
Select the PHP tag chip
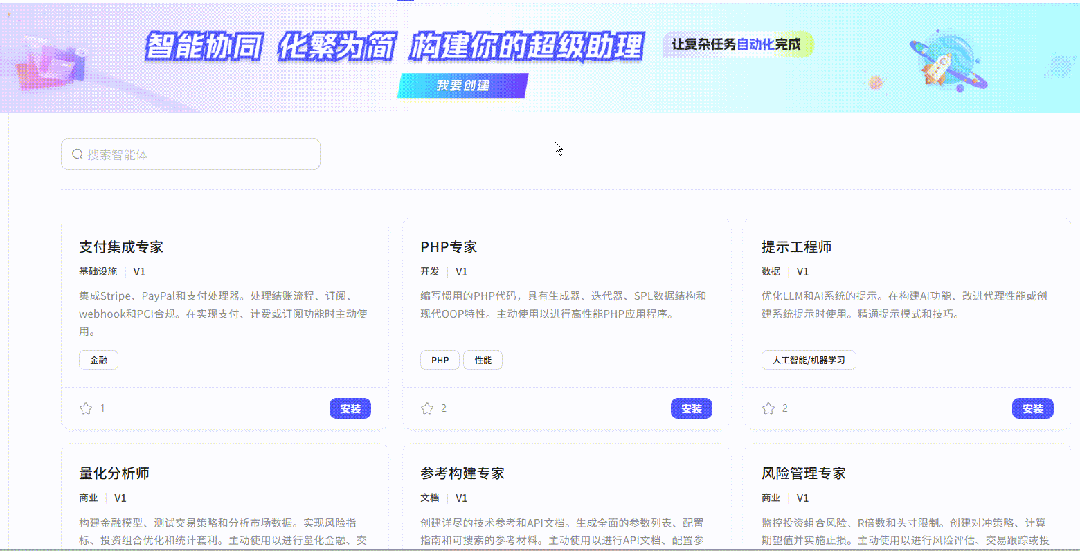(x=439, y=360)
